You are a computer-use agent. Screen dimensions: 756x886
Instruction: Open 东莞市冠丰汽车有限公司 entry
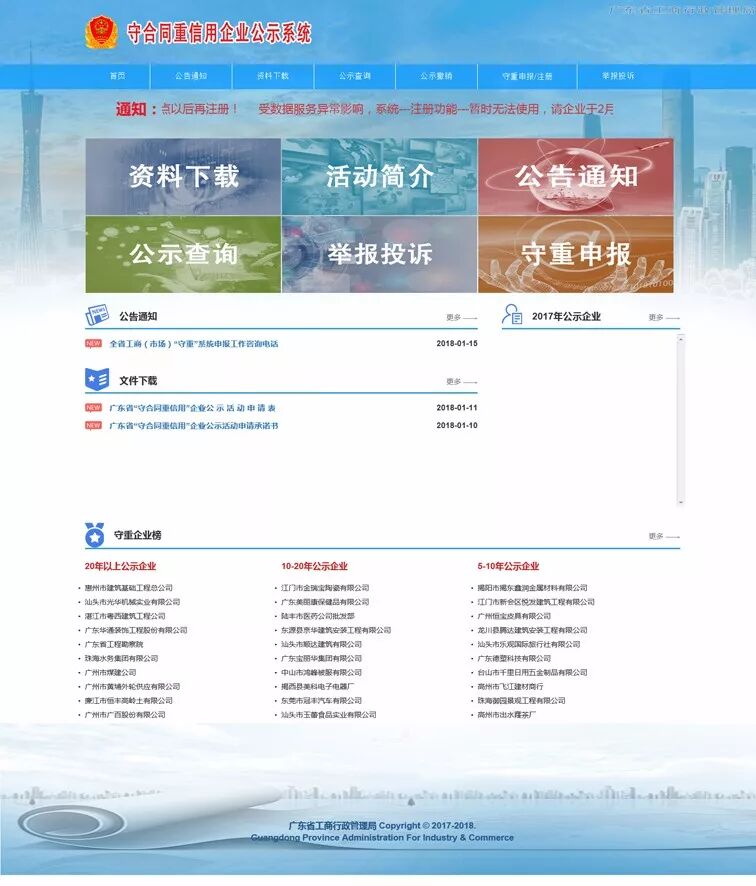point(321,701)
